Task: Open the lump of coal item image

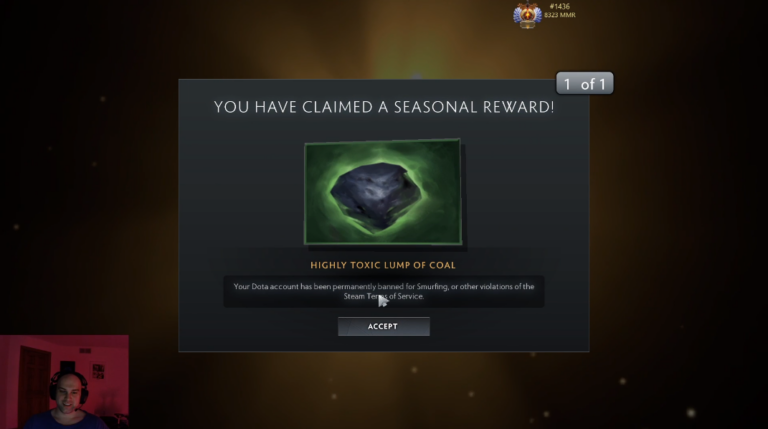Action: [x=383, y=192]
